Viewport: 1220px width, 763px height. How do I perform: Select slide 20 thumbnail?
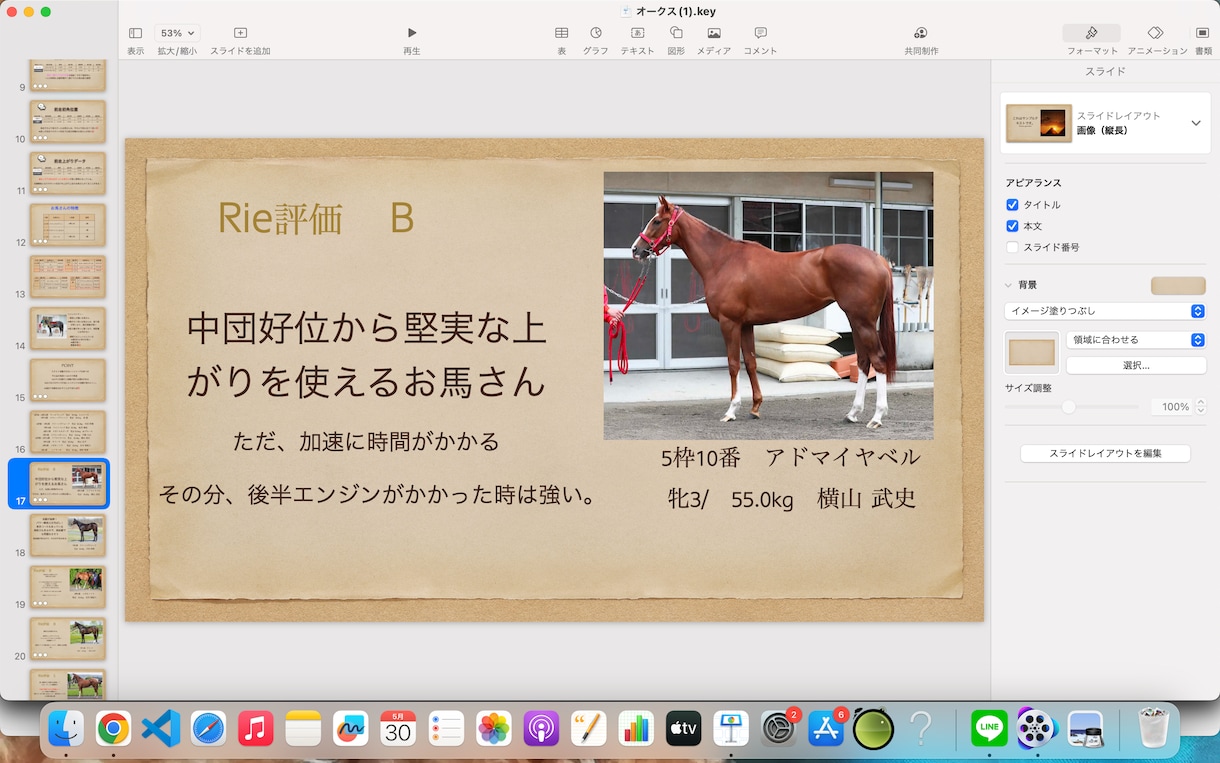click(x=68, y=639)
